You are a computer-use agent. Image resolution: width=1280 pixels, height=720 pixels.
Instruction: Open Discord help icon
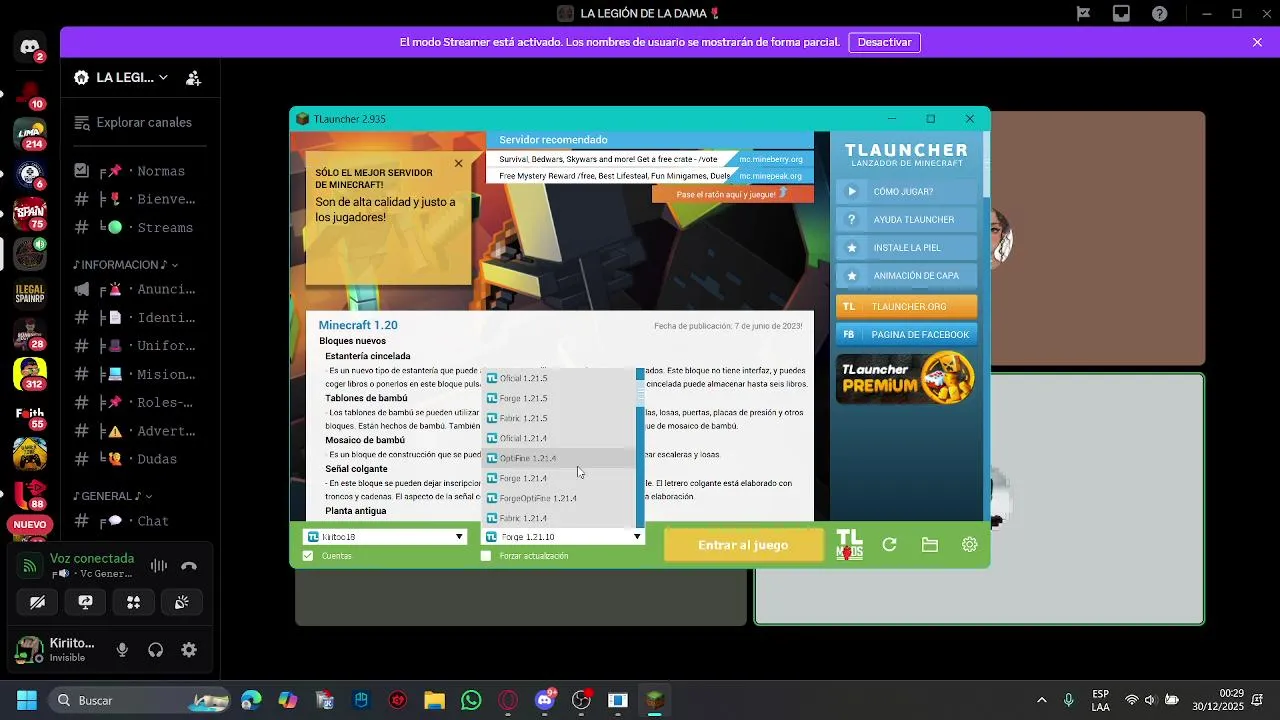[1159, 14]
